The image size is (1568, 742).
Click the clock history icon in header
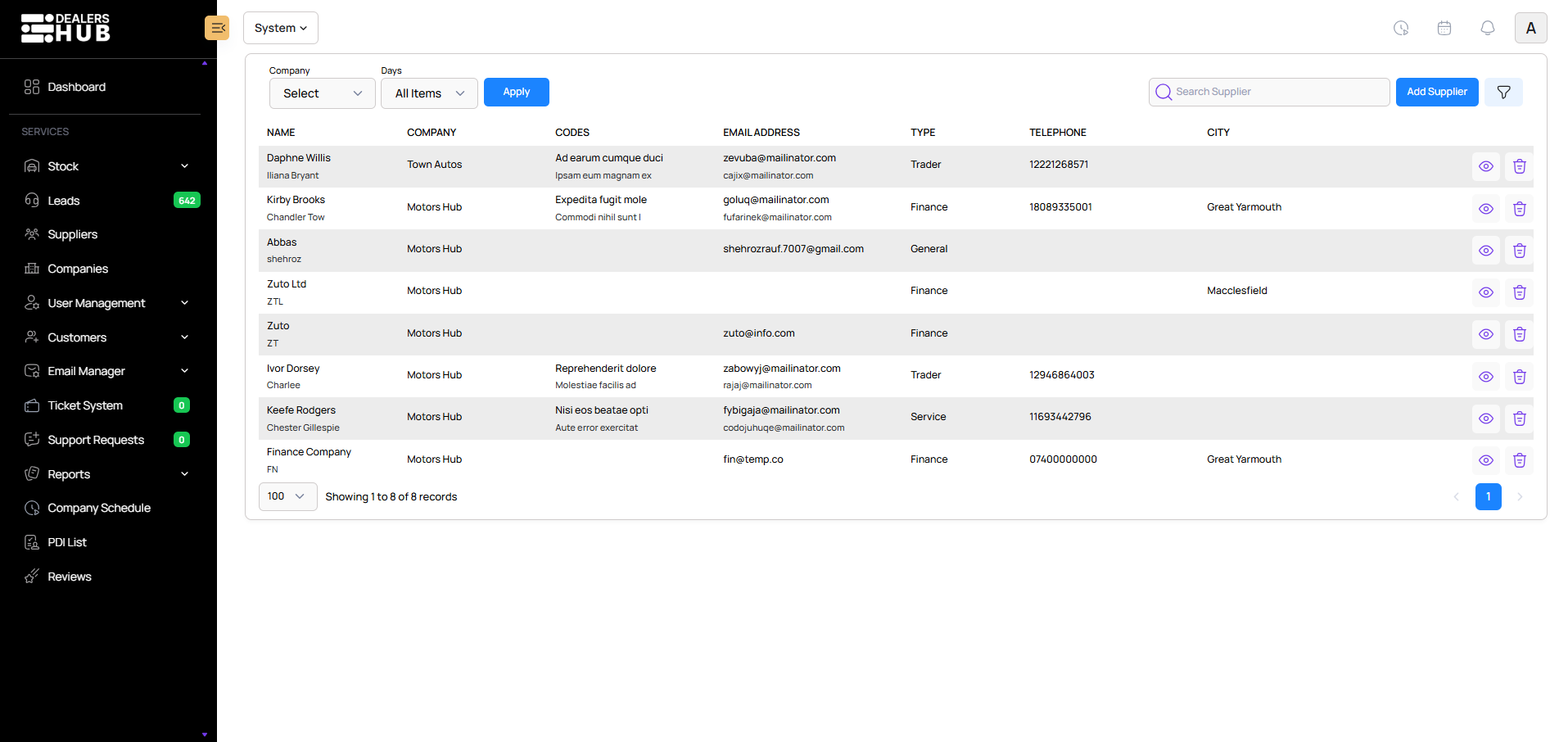click(x=1400, y=28)
